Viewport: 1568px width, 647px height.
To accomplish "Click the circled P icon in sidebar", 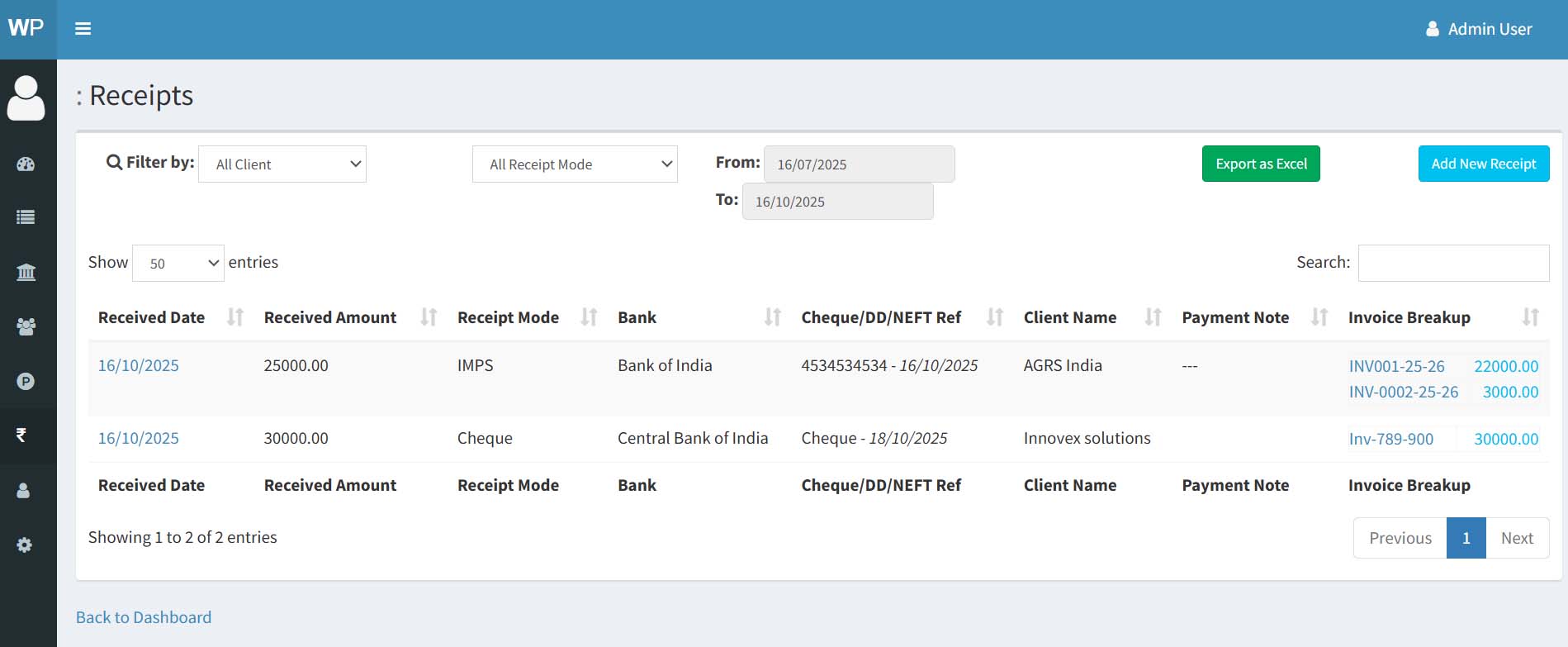I will (26, 381).
